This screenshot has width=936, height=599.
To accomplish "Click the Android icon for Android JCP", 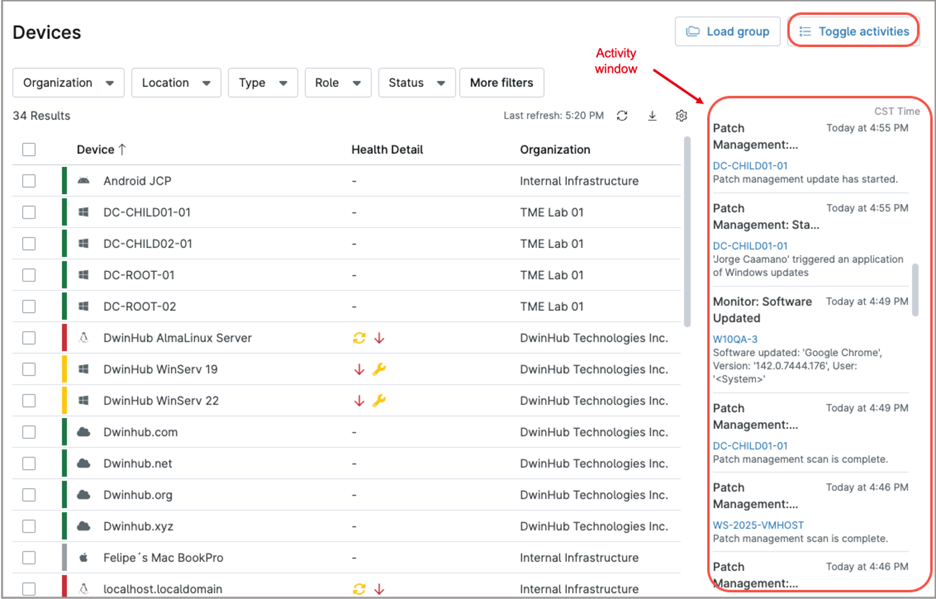I will tap(84, 181).
